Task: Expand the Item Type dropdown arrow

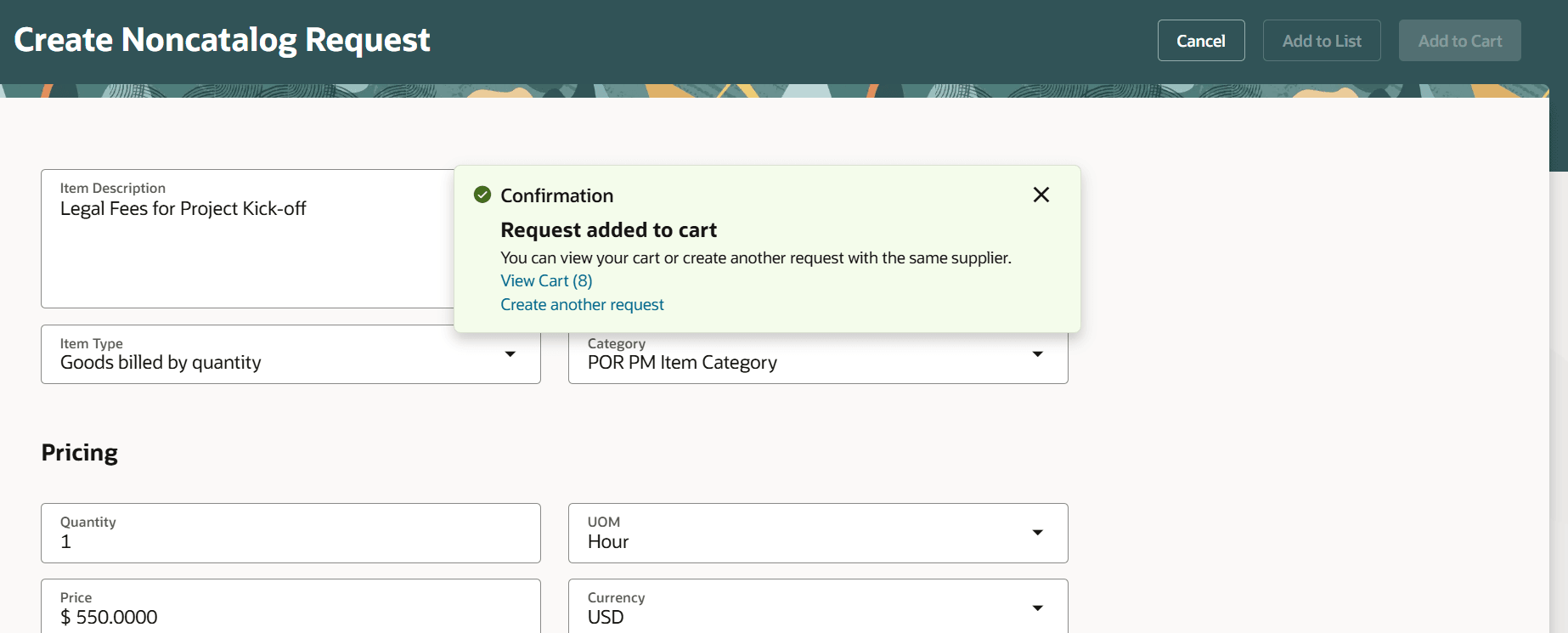Action: pos(510,354)
